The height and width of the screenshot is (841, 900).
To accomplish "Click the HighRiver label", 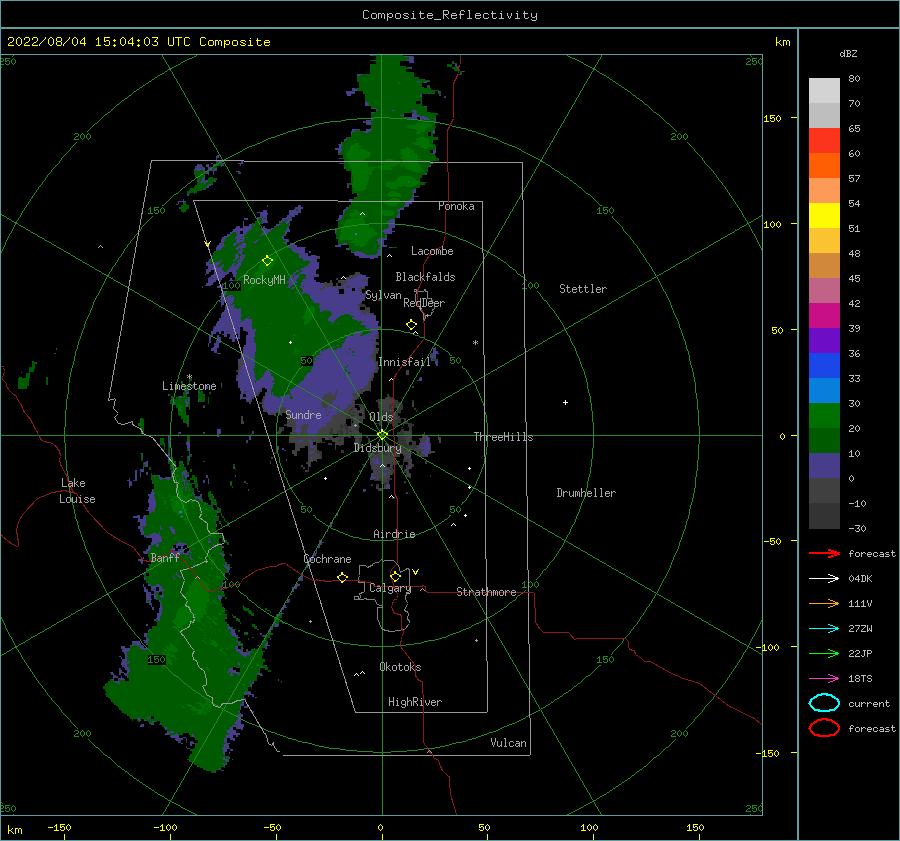I will [414, 702].
